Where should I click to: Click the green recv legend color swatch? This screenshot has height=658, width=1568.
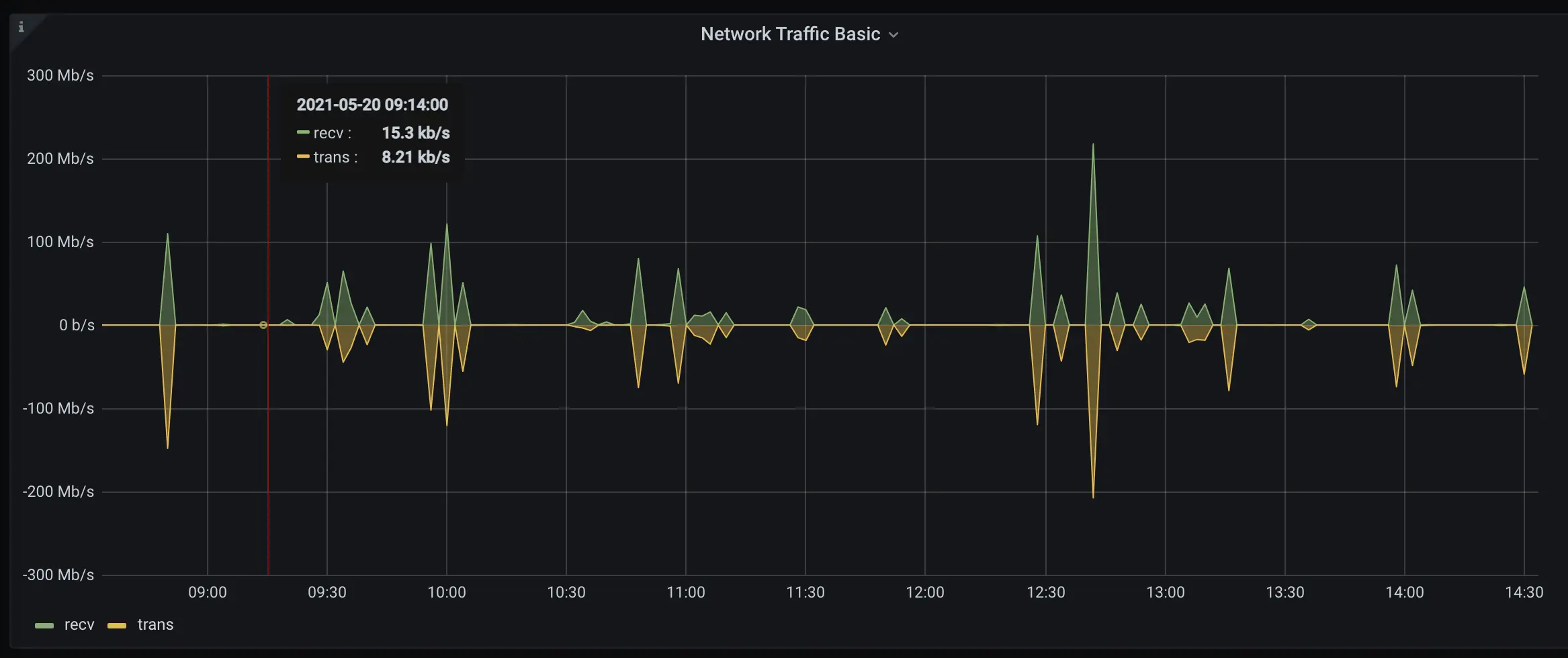[x=44, y=625]
